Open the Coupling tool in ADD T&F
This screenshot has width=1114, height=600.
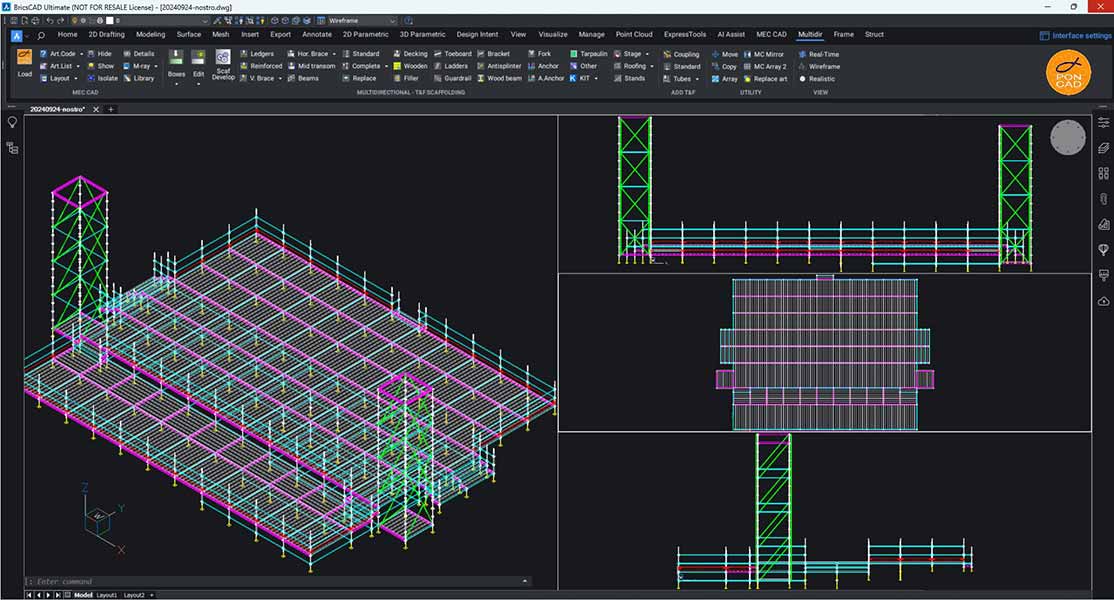pos(686,55)
